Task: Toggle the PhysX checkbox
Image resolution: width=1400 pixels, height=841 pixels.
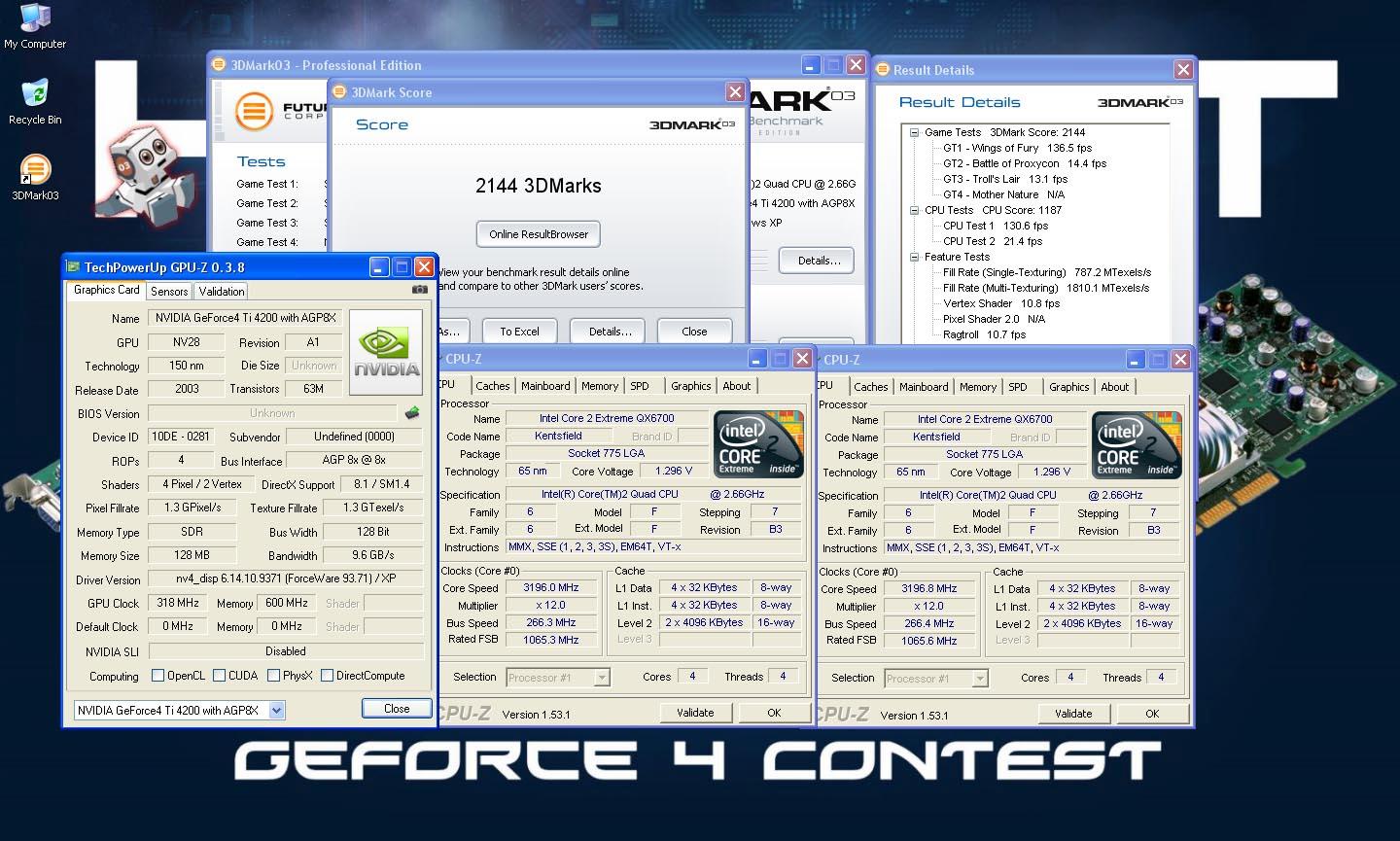Action: [x=273, y=676]
